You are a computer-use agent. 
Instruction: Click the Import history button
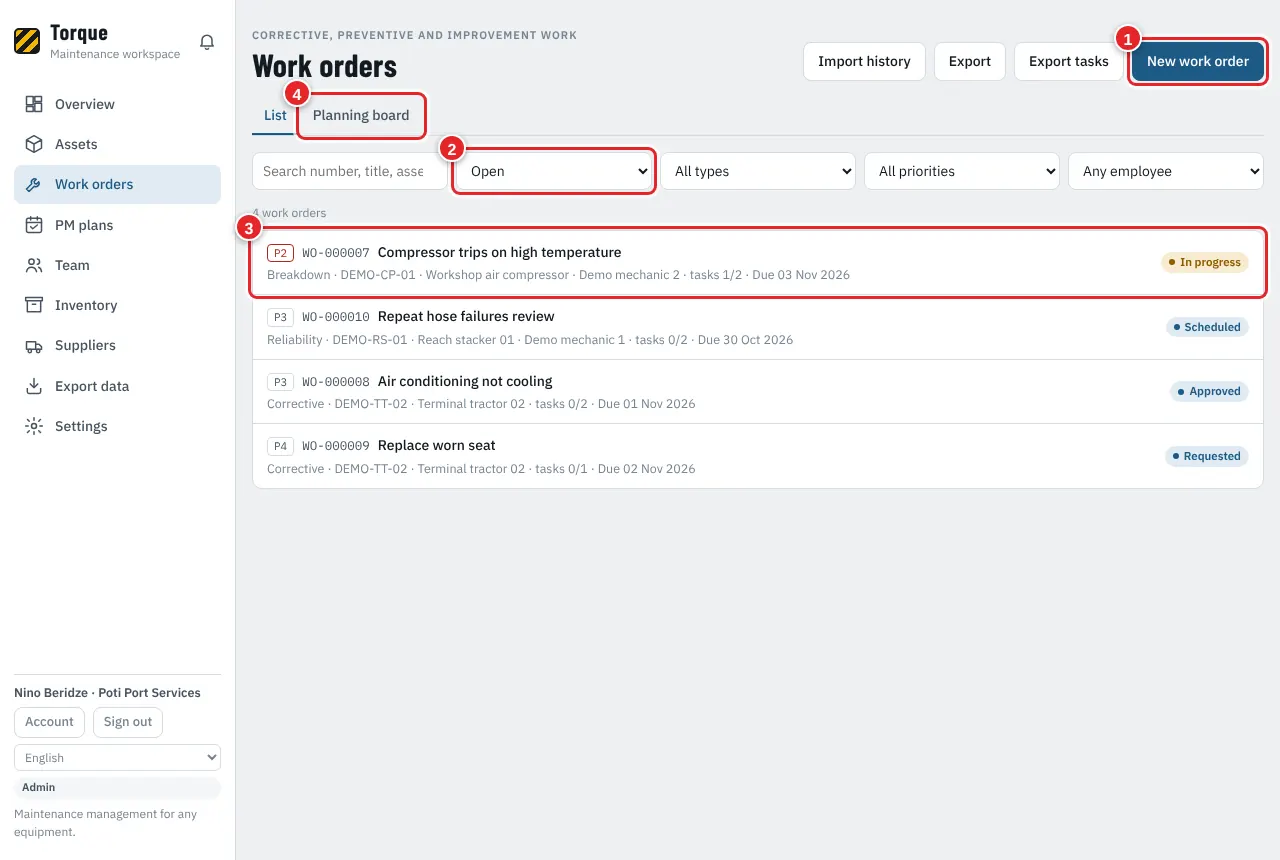point(864,61)
